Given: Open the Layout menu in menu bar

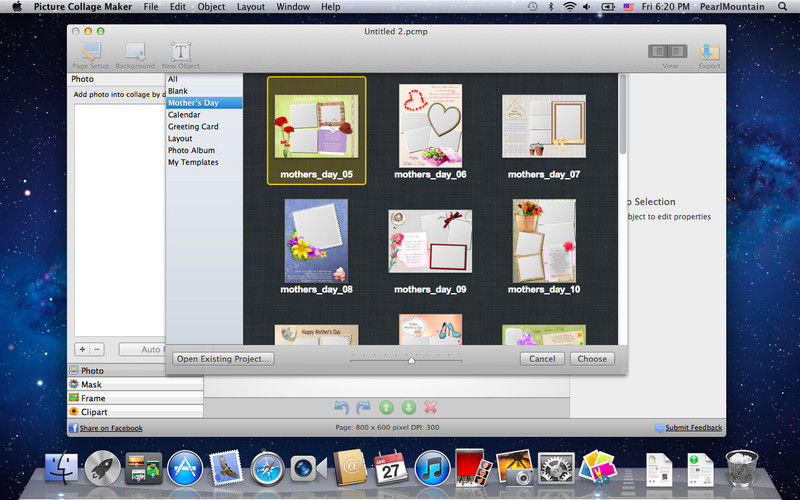Looking at the screenshot, I should (x=251, y=7).
